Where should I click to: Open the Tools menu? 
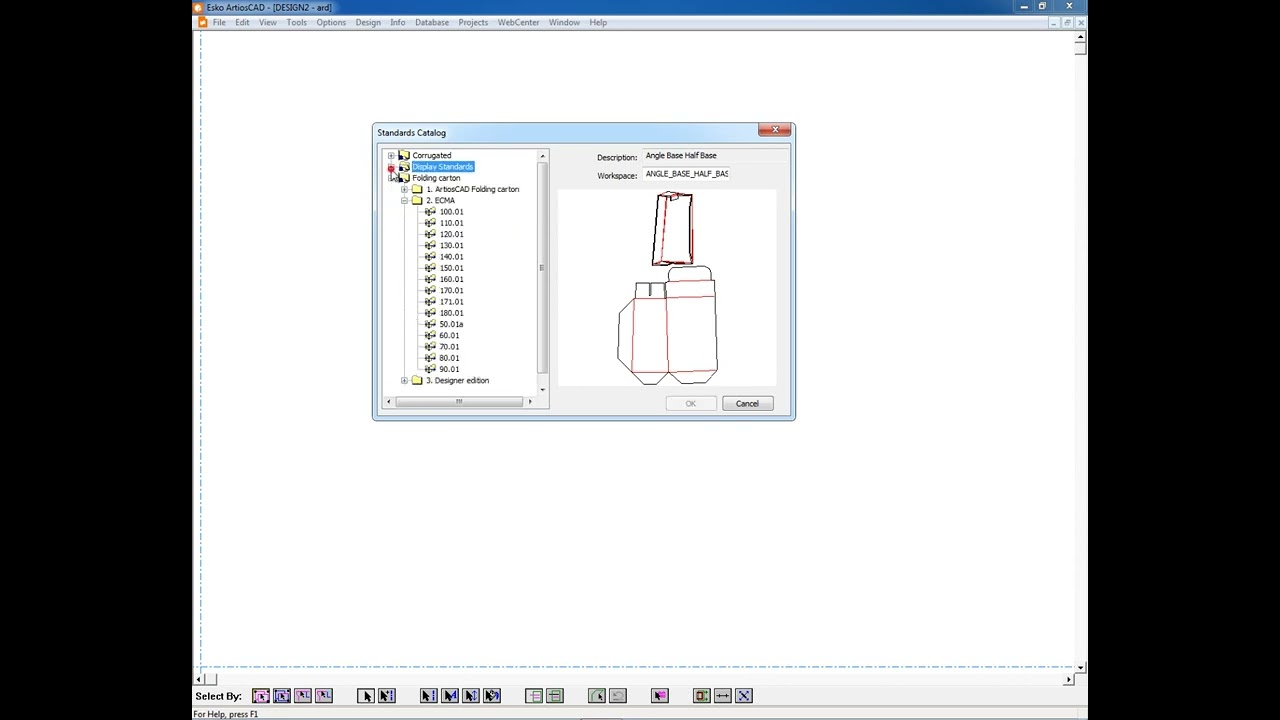(297, 22)
